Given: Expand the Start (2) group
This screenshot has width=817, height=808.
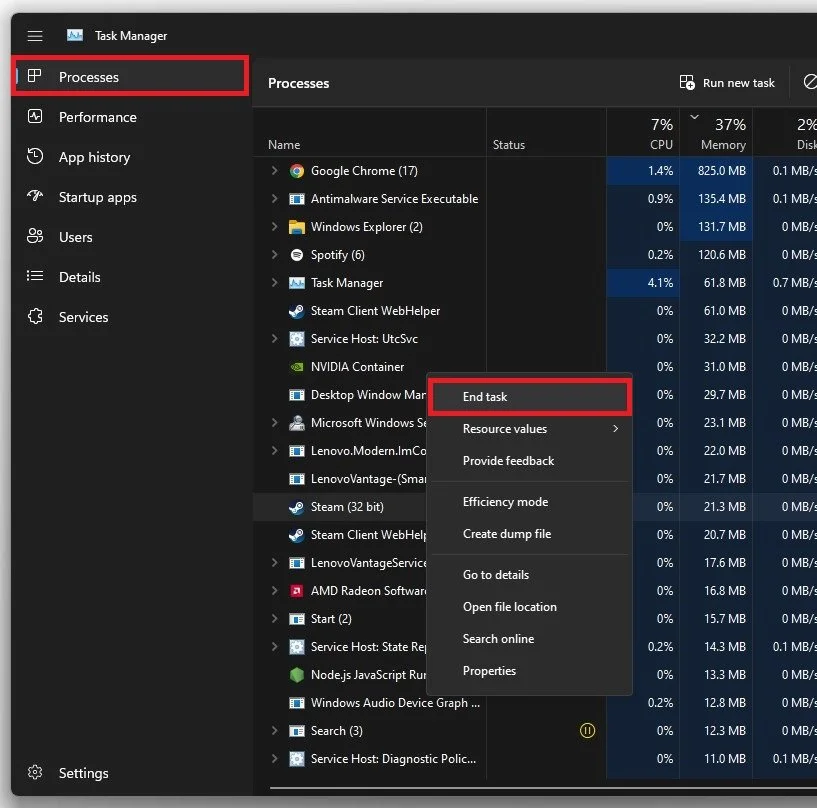Looking at the screenshot, I should 275,618.
